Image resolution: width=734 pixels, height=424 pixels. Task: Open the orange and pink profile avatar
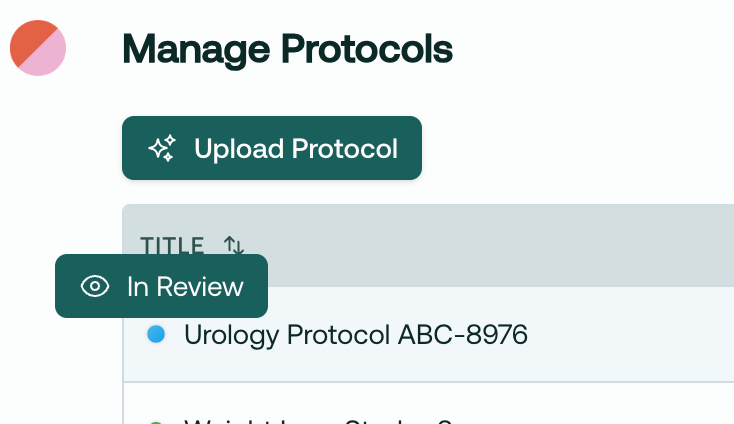(38, 48)
